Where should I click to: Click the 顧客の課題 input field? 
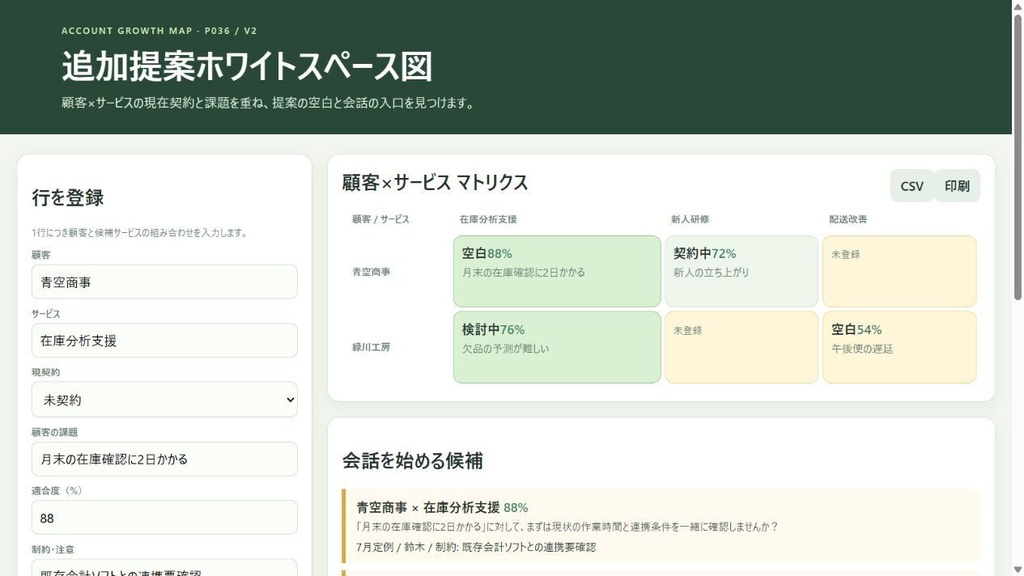pyautogui.click(x=165, y=459)
